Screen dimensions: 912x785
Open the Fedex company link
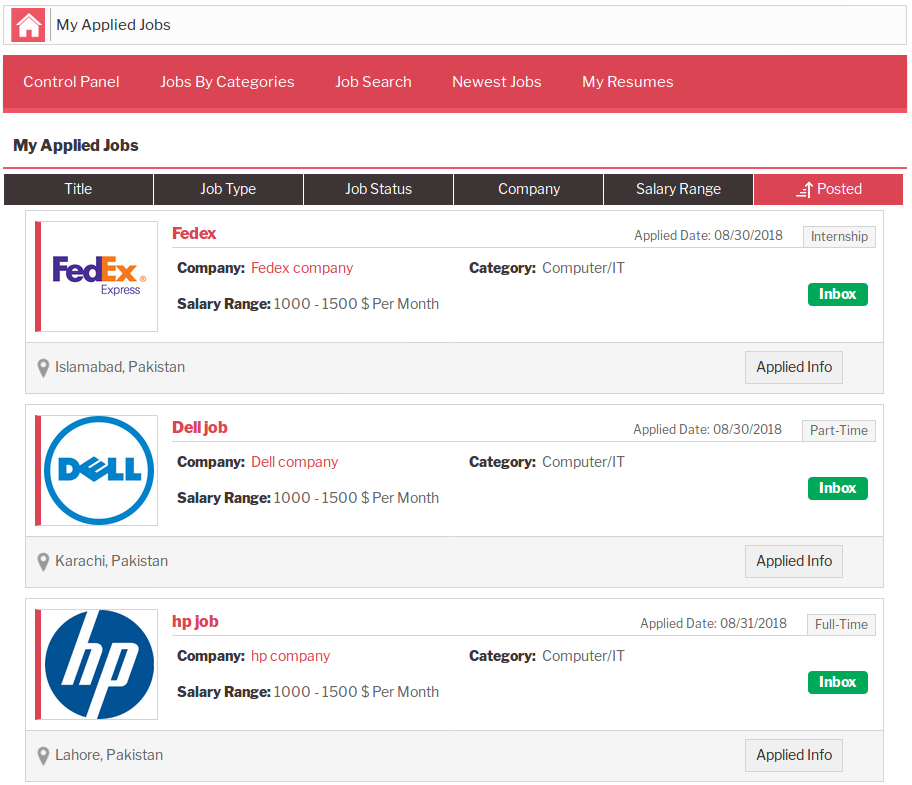click(x=302, y=268)
